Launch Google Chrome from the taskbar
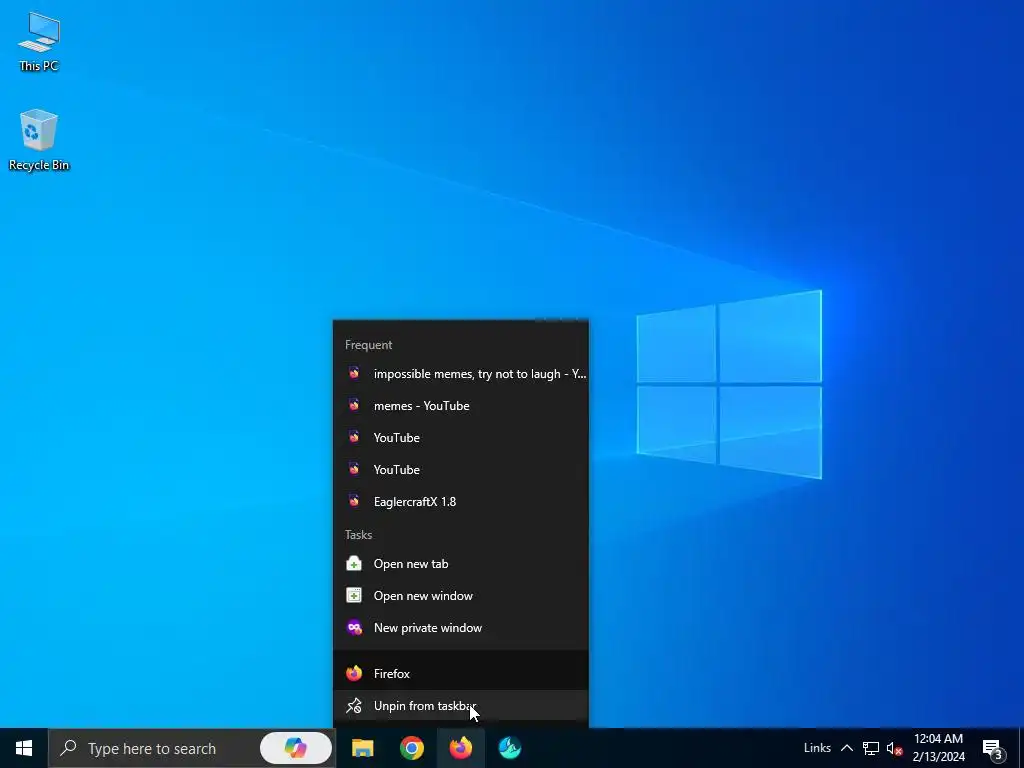 [411, 748]
